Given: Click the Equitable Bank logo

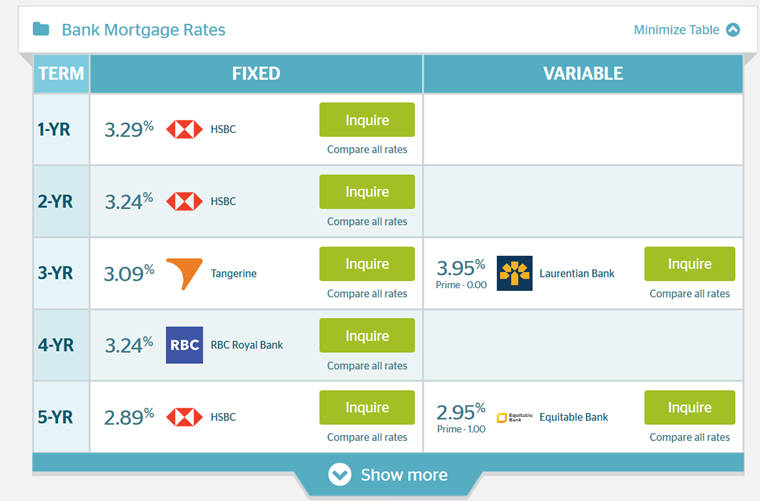Looking at the screenshot, I should pyautogui.click(x=514, y=417).
